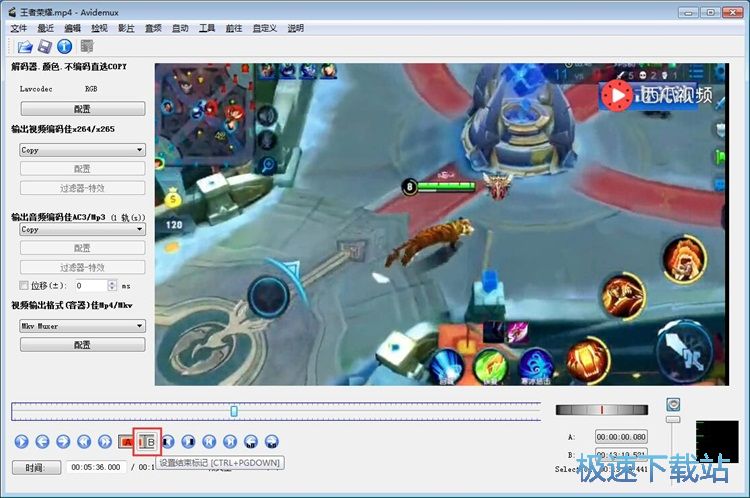750x498 pixels.
Task: Click the audio encoder 配置 button
Action: [82, 248]
